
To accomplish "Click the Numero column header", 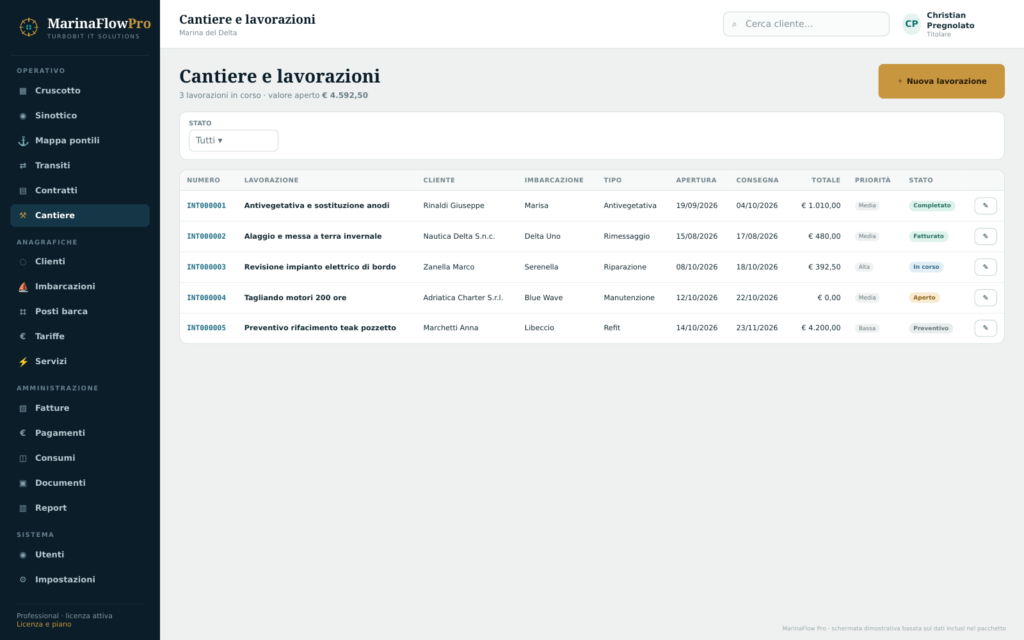I will point(203,180).
